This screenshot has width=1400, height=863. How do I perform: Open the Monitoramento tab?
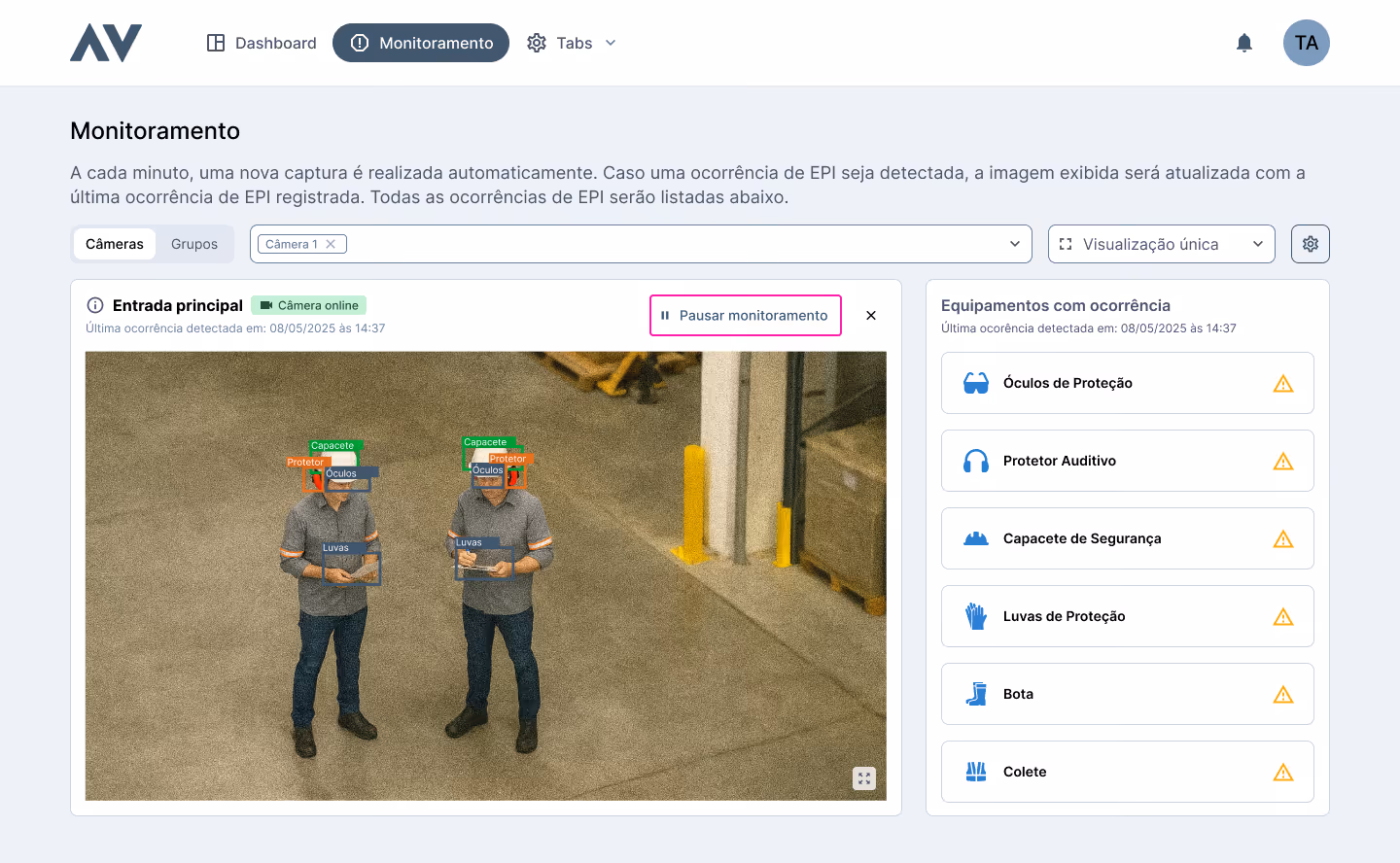point(421,43)
